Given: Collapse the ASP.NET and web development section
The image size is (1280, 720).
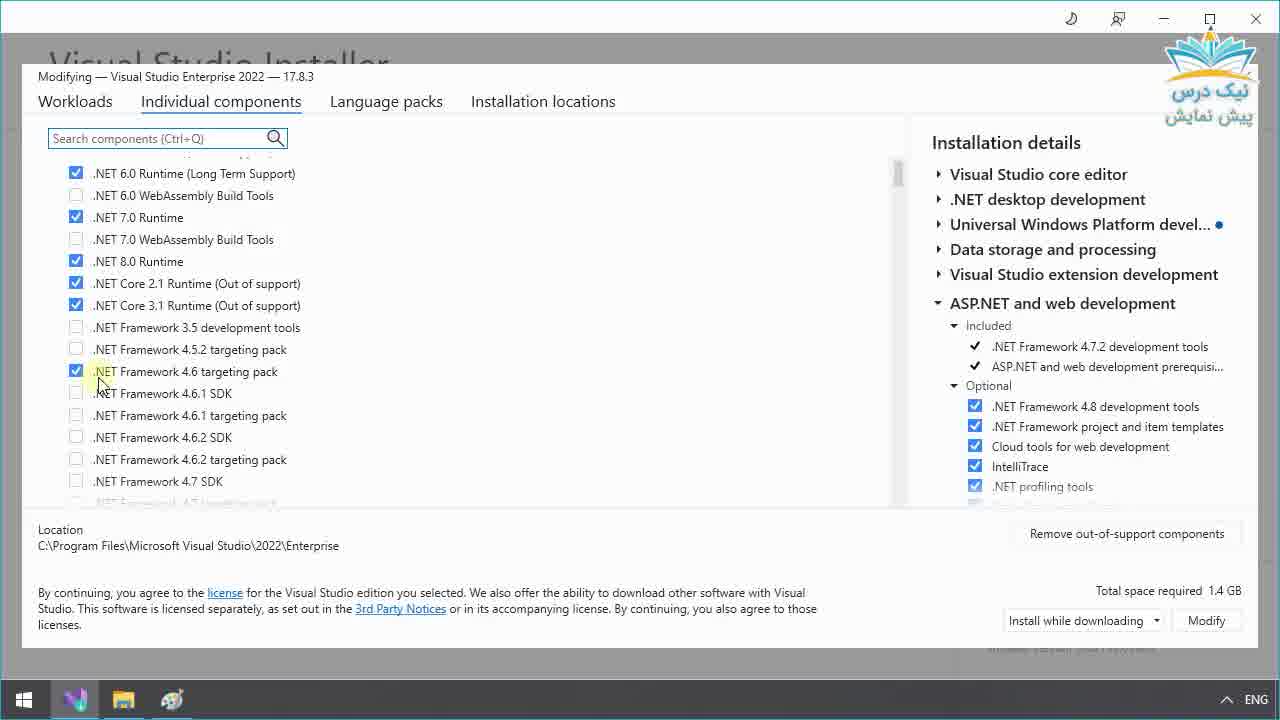Looking at the screenshot, I should (938, 303).
